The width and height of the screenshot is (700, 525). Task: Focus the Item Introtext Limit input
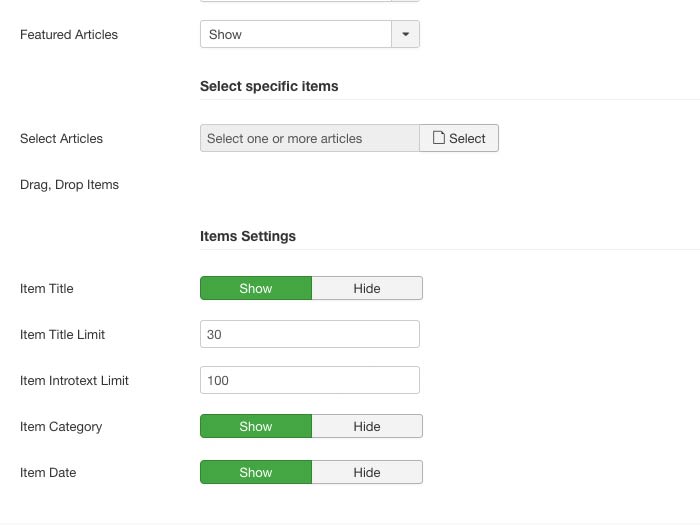309,380
